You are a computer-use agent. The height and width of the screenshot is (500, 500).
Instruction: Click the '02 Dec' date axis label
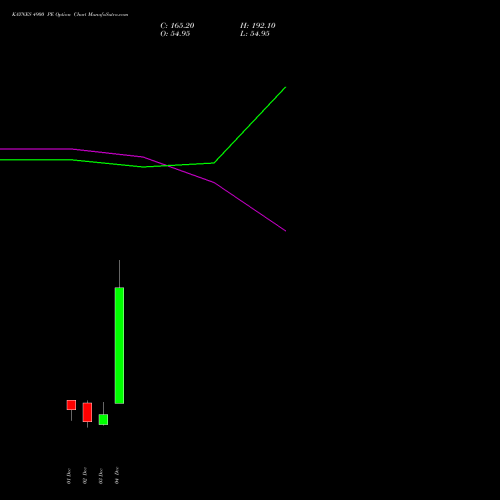click(x=85, y=476)
